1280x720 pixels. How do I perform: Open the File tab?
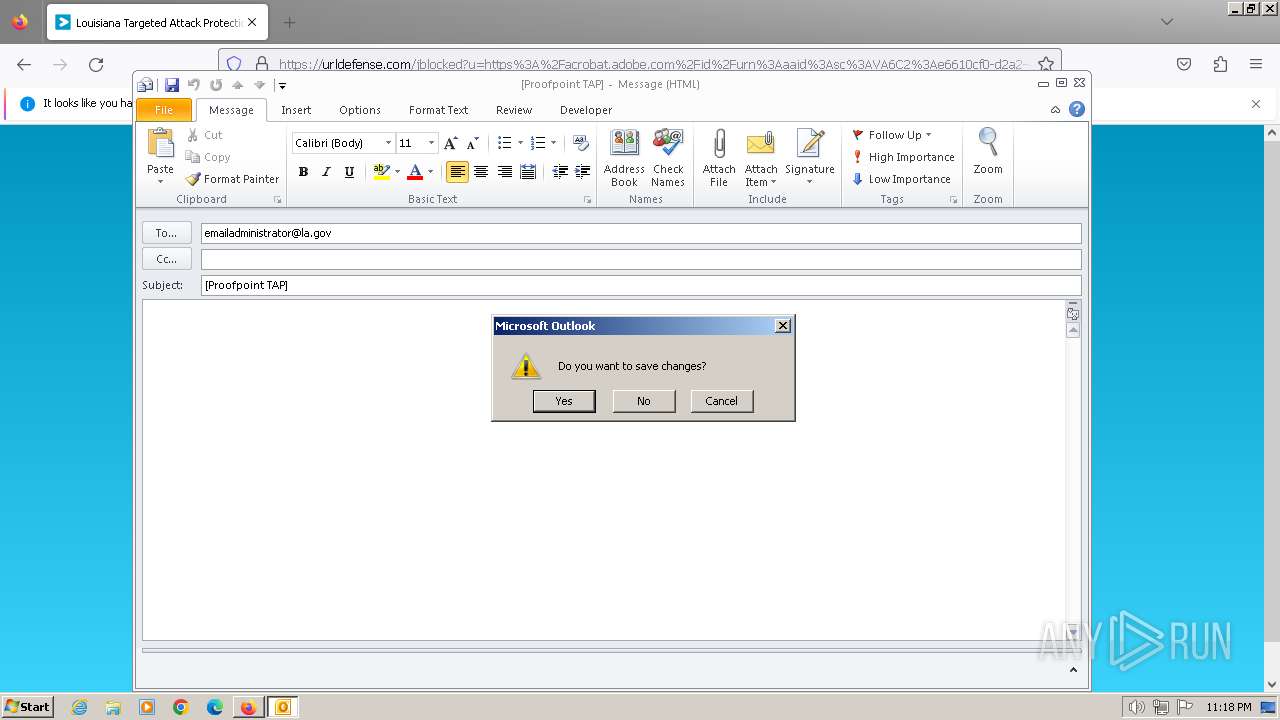coord(164,110)
